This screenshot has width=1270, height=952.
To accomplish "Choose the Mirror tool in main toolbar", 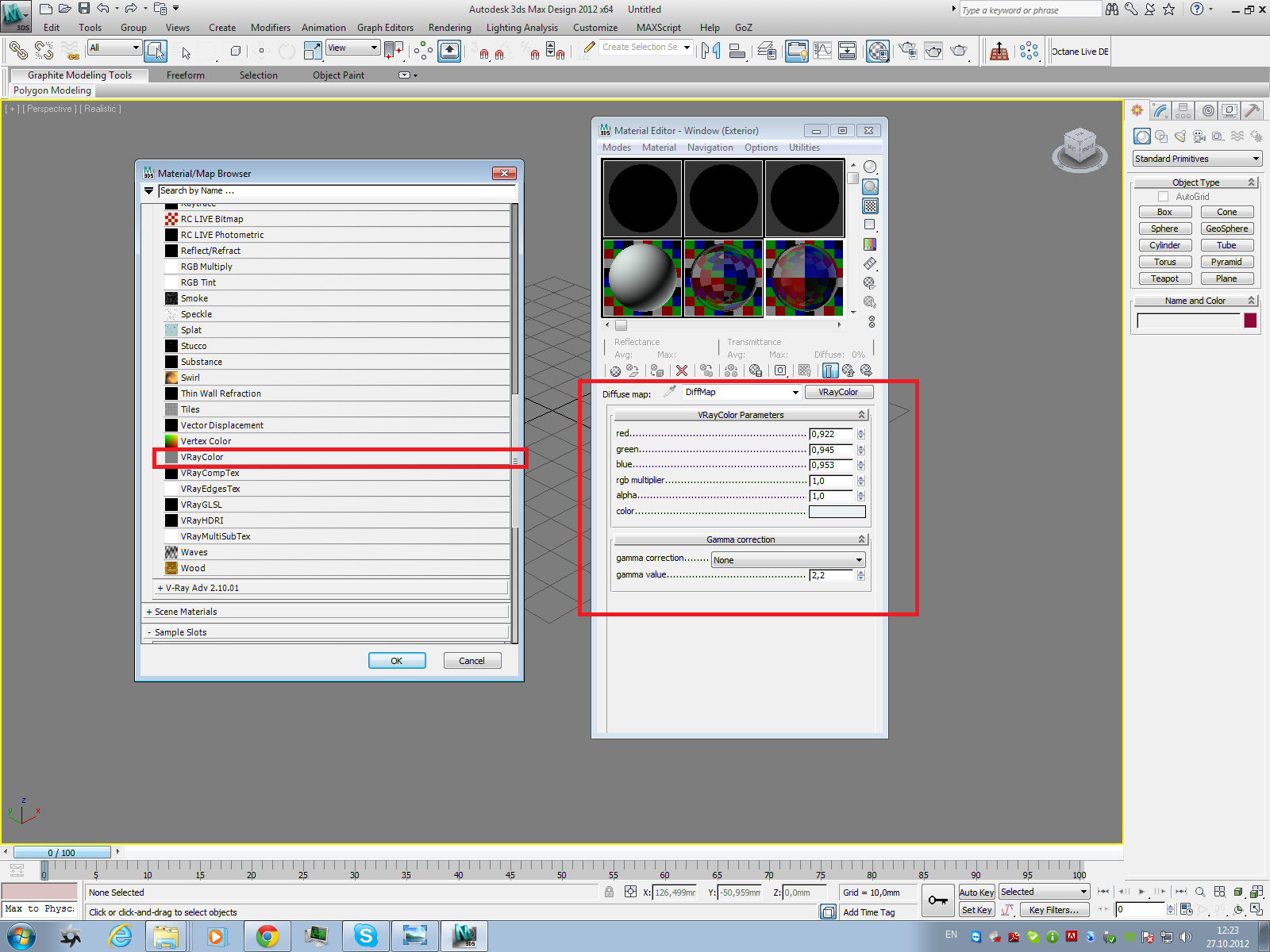I will point(710,52).
